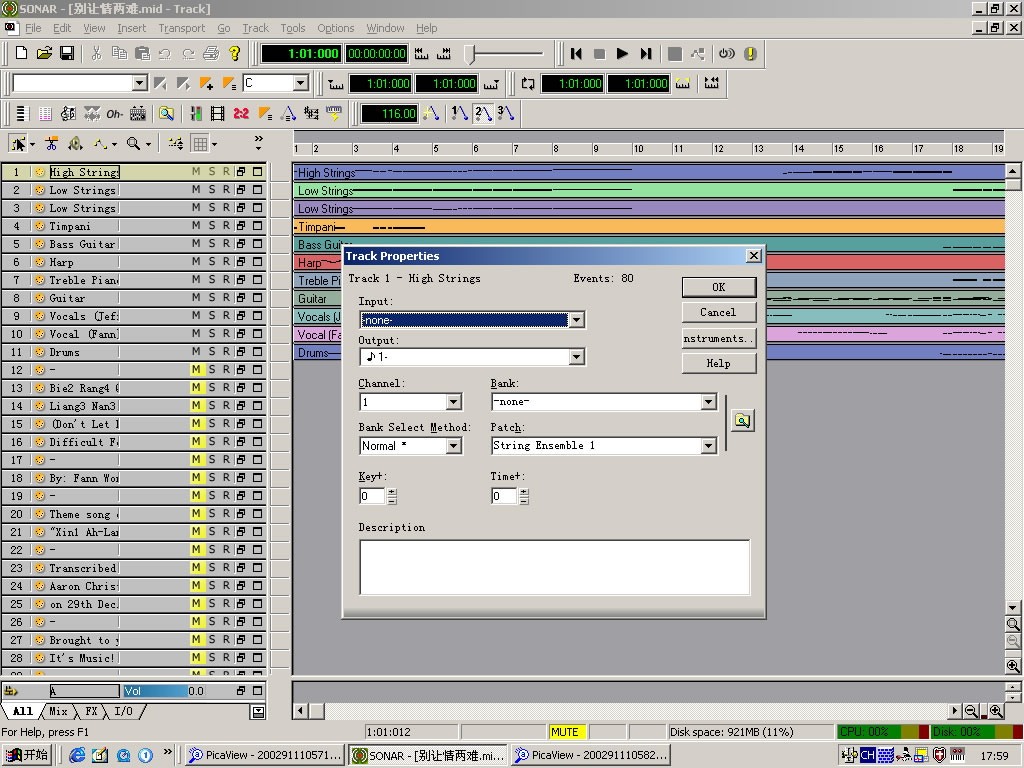Click the Help button in dialog

pos(718,363)
